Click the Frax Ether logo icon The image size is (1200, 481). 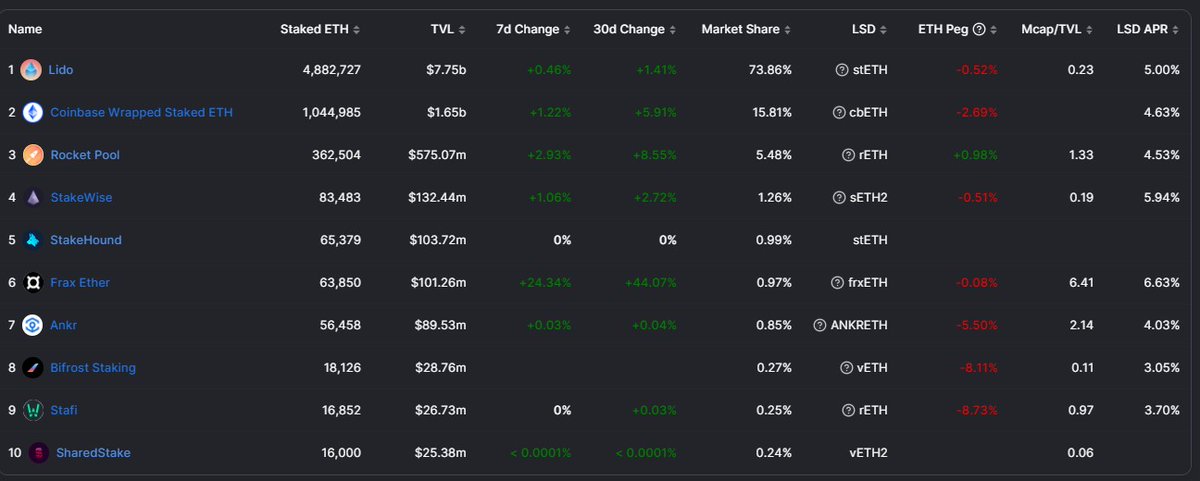click(32, 282)
